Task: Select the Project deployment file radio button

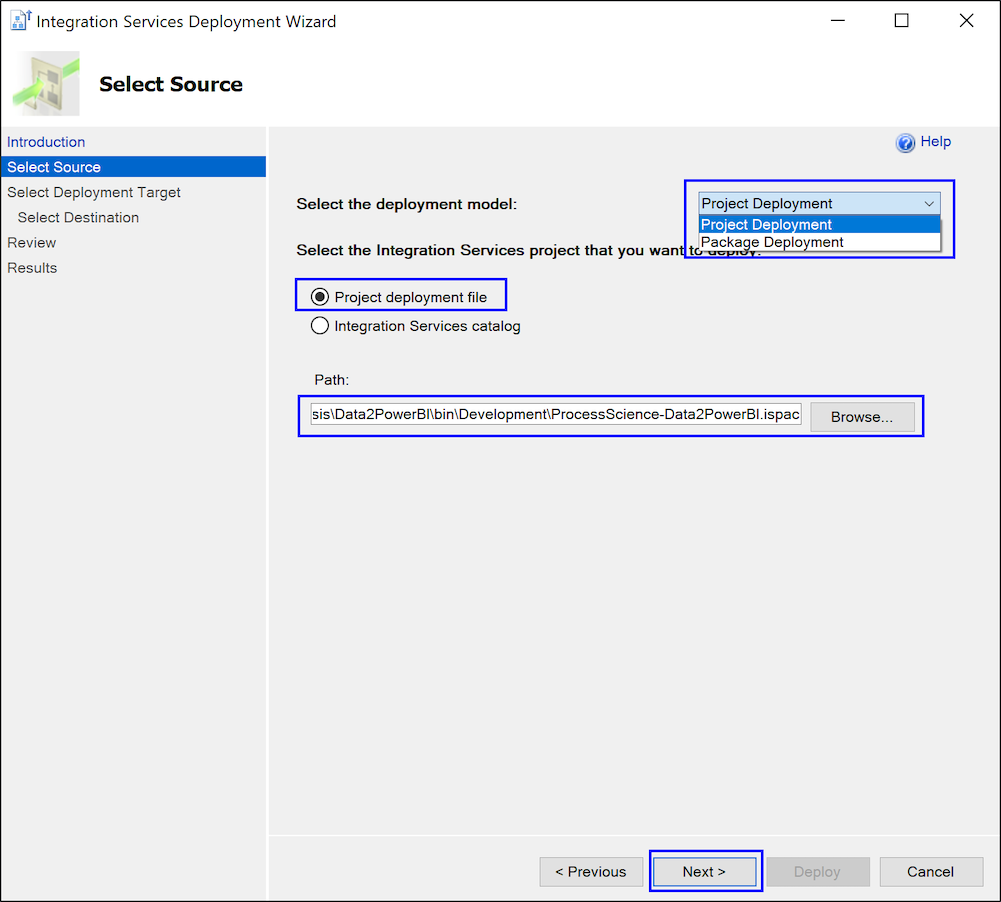Action: (319, 297)
